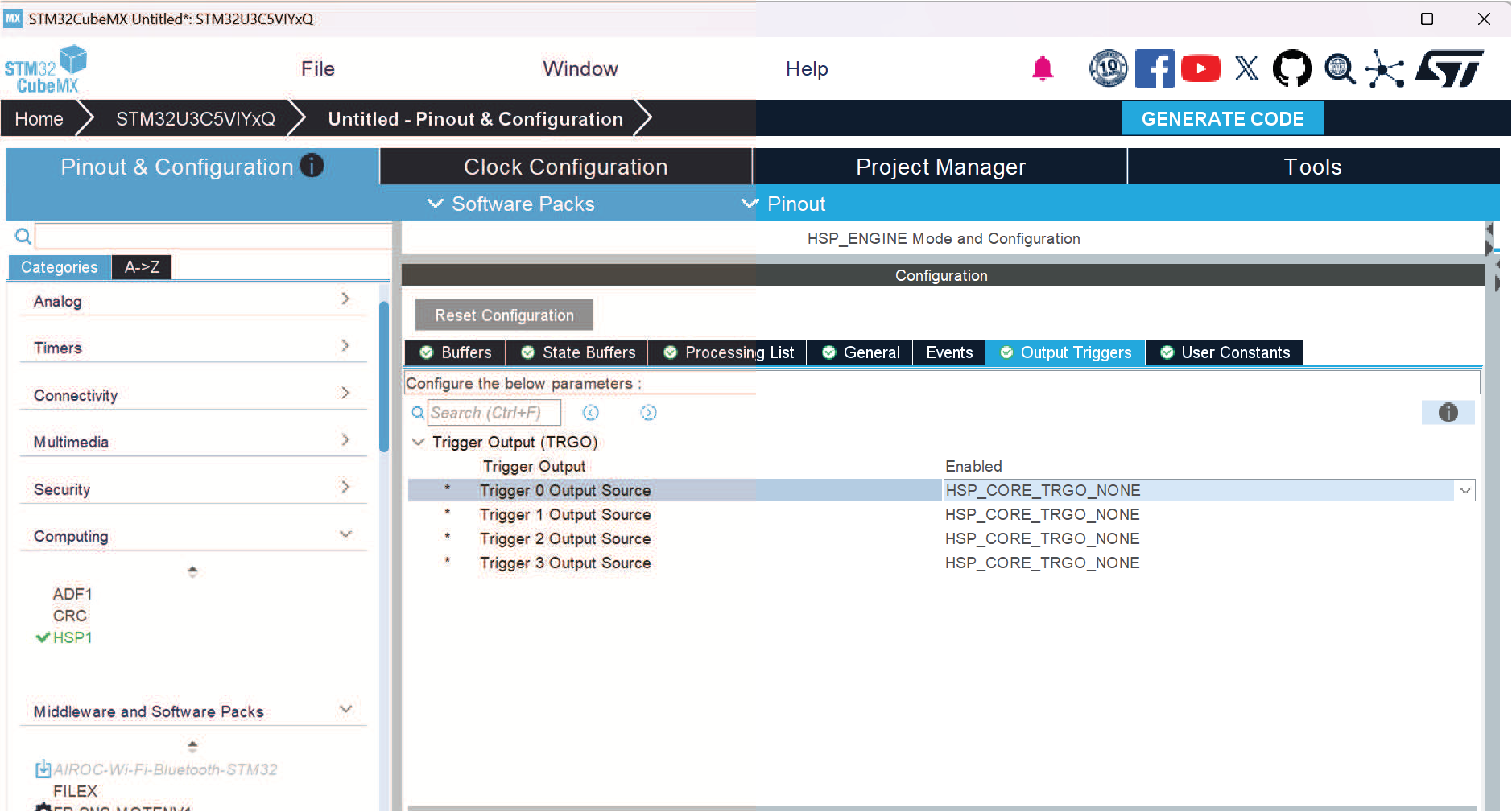Focus the Categories search field
The height and width of the screenshot is (812, 1512).
tap(213, 236)
